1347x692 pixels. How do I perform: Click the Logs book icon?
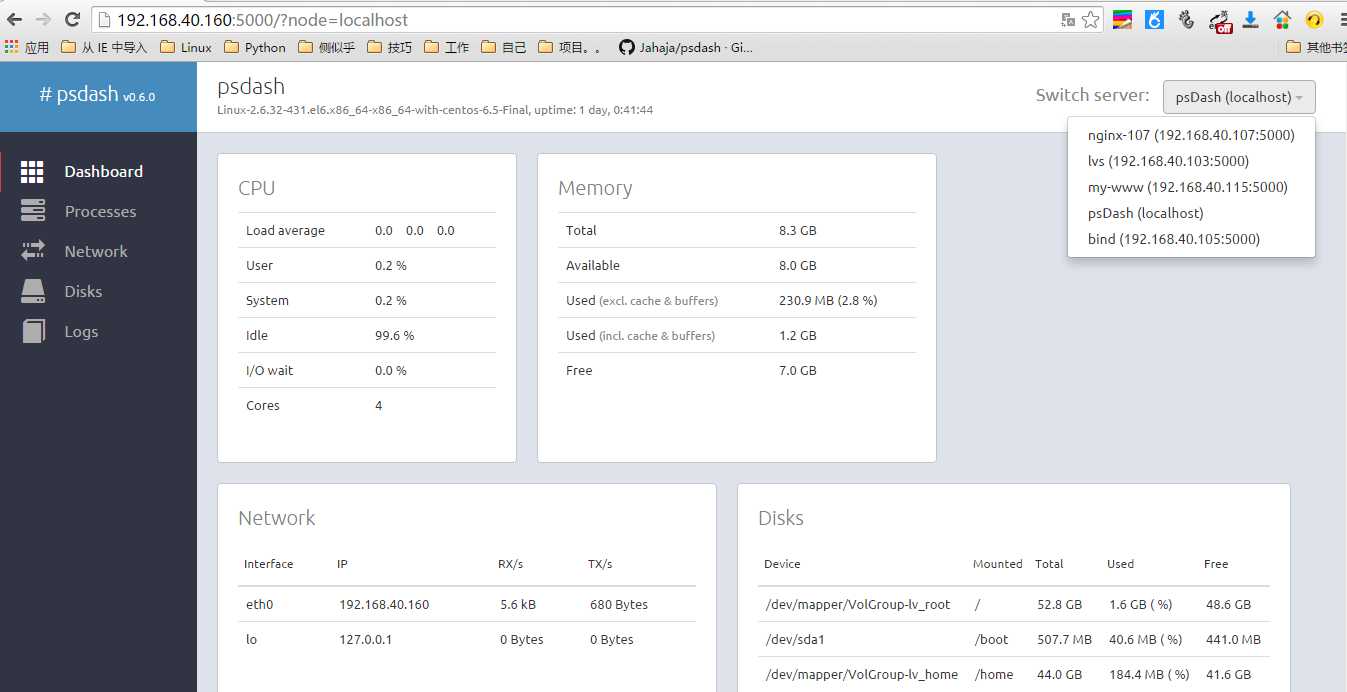(33, 331)
